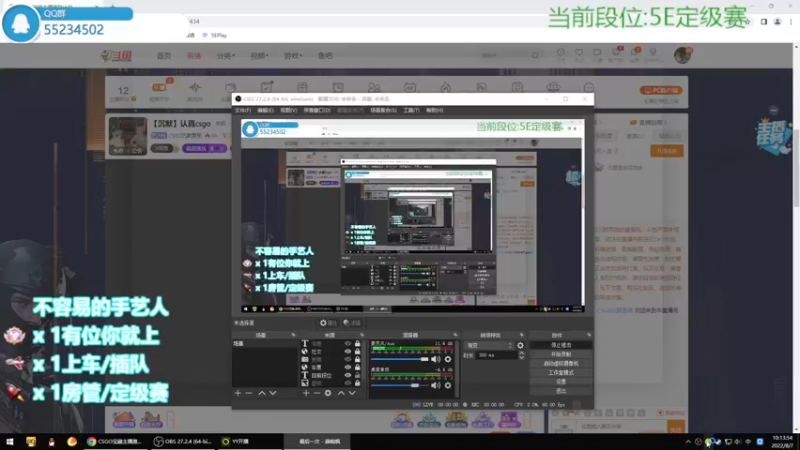Screen dimensions: 800x450
Task: Open the 视图(V) menu in OBS
Action: [x=288, y=110]
